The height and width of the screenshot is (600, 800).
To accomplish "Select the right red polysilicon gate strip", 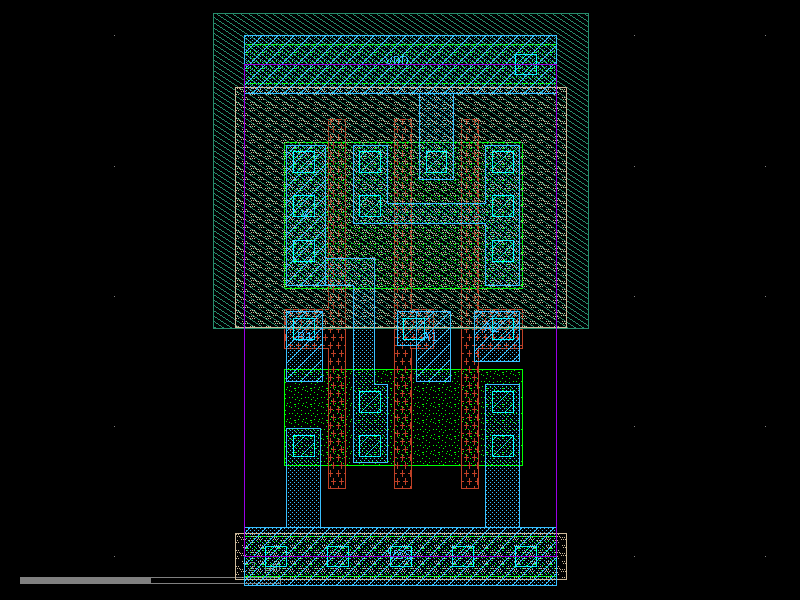I will (470, 304).
